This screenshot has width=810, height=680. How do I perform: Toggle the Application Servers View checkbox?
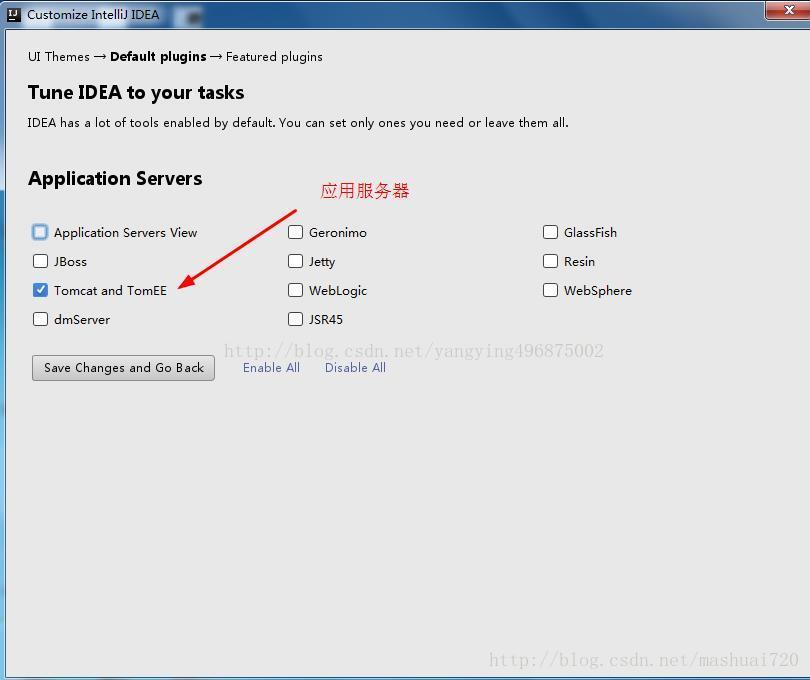[40, 232]
